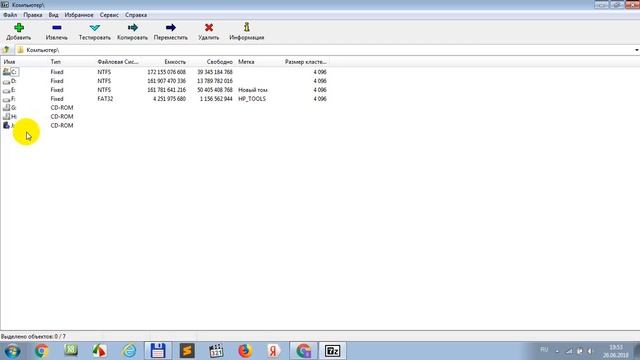Open Firefox from the taskbar

(245, 351)
